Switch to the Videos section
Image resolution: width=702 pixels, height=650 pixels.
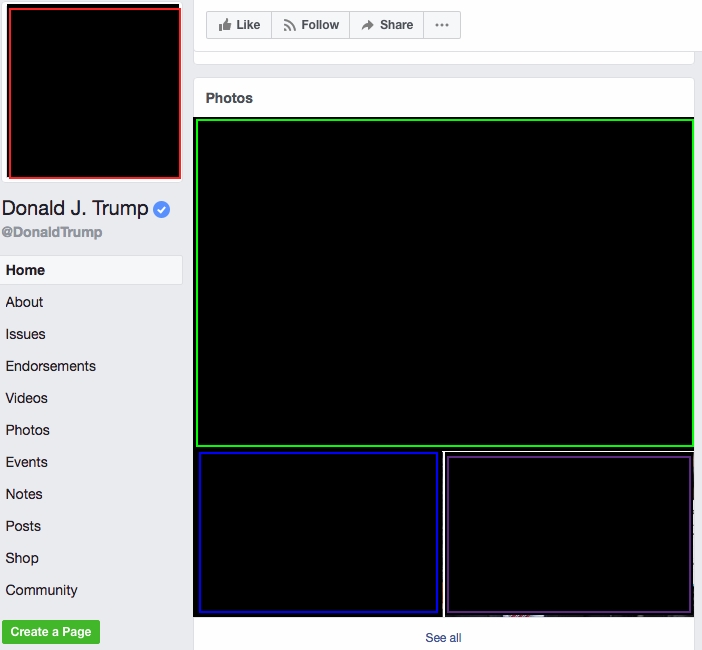tap(26, 398)
